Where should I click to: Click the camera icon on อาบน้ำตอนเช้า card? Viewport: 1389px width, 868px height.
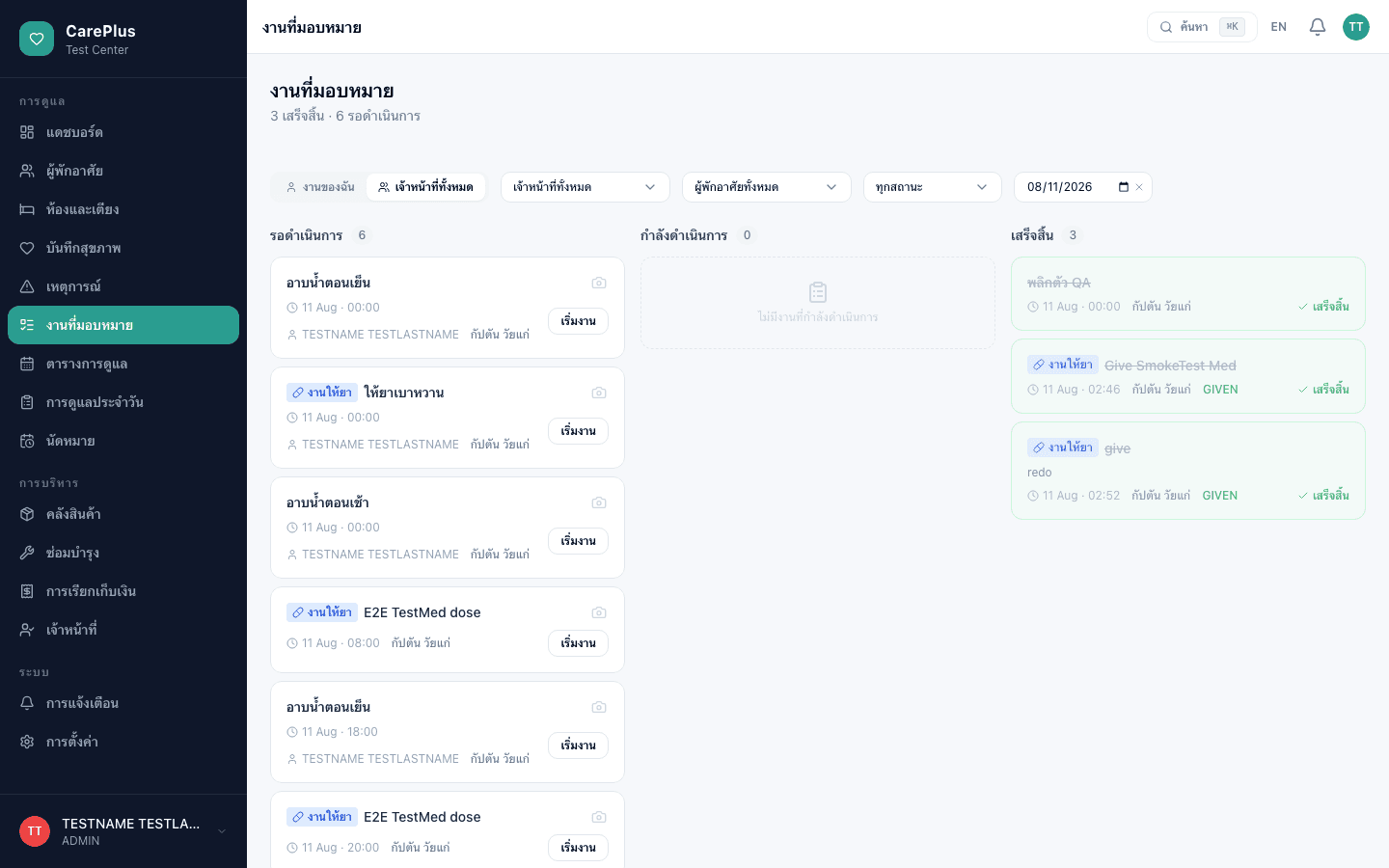point(599,502)
